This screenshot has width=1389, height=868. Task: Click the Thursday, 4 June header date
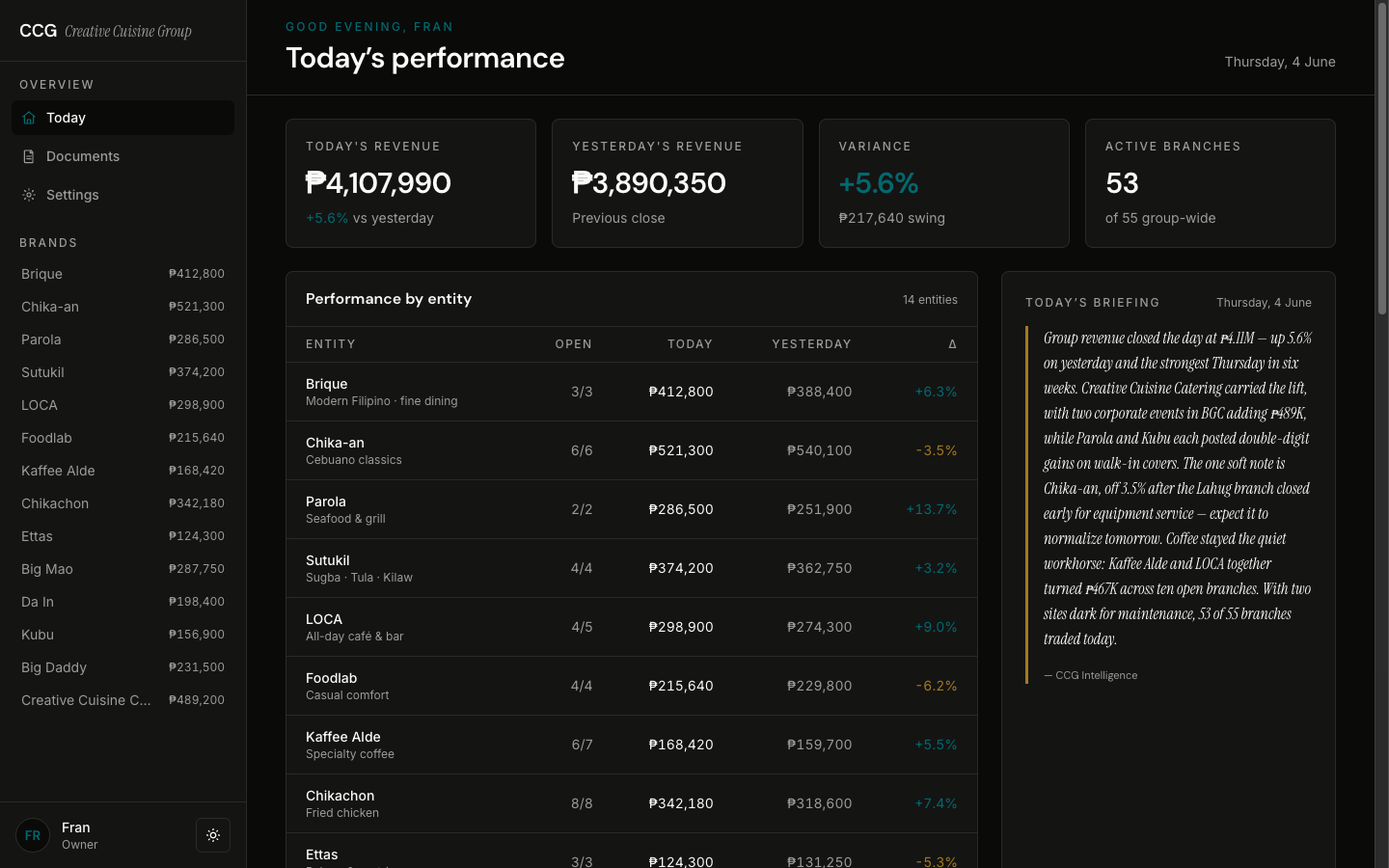click(1280, 62)
